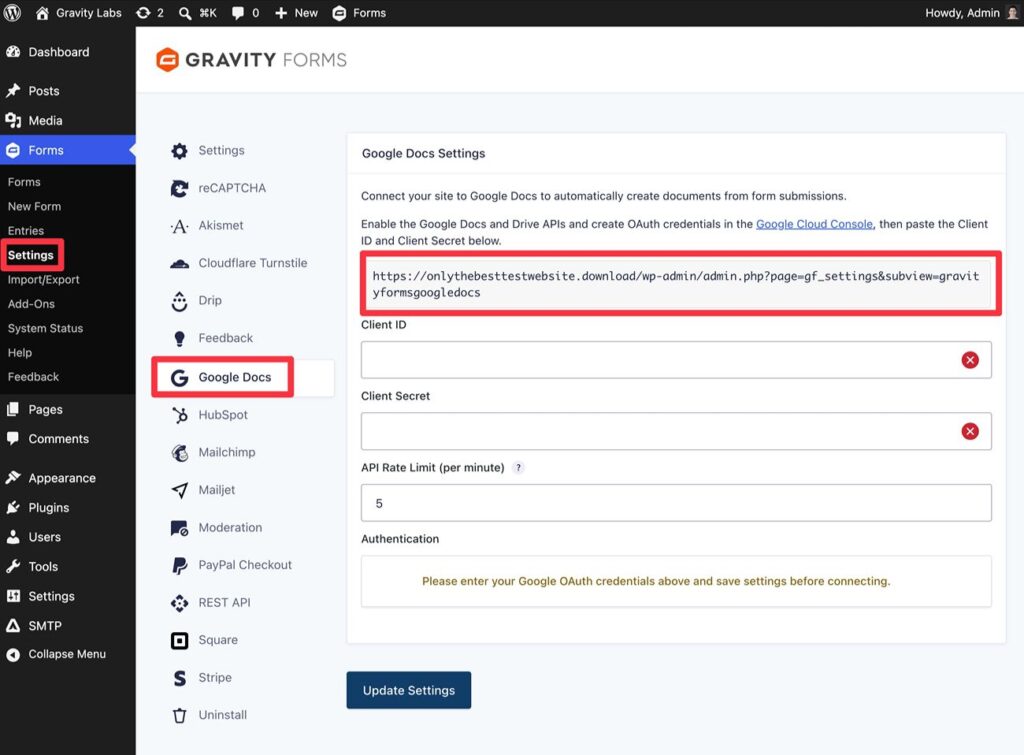The image size is (1024, 755).
Task: Click the Square icon
Action: tap(179, 641)
